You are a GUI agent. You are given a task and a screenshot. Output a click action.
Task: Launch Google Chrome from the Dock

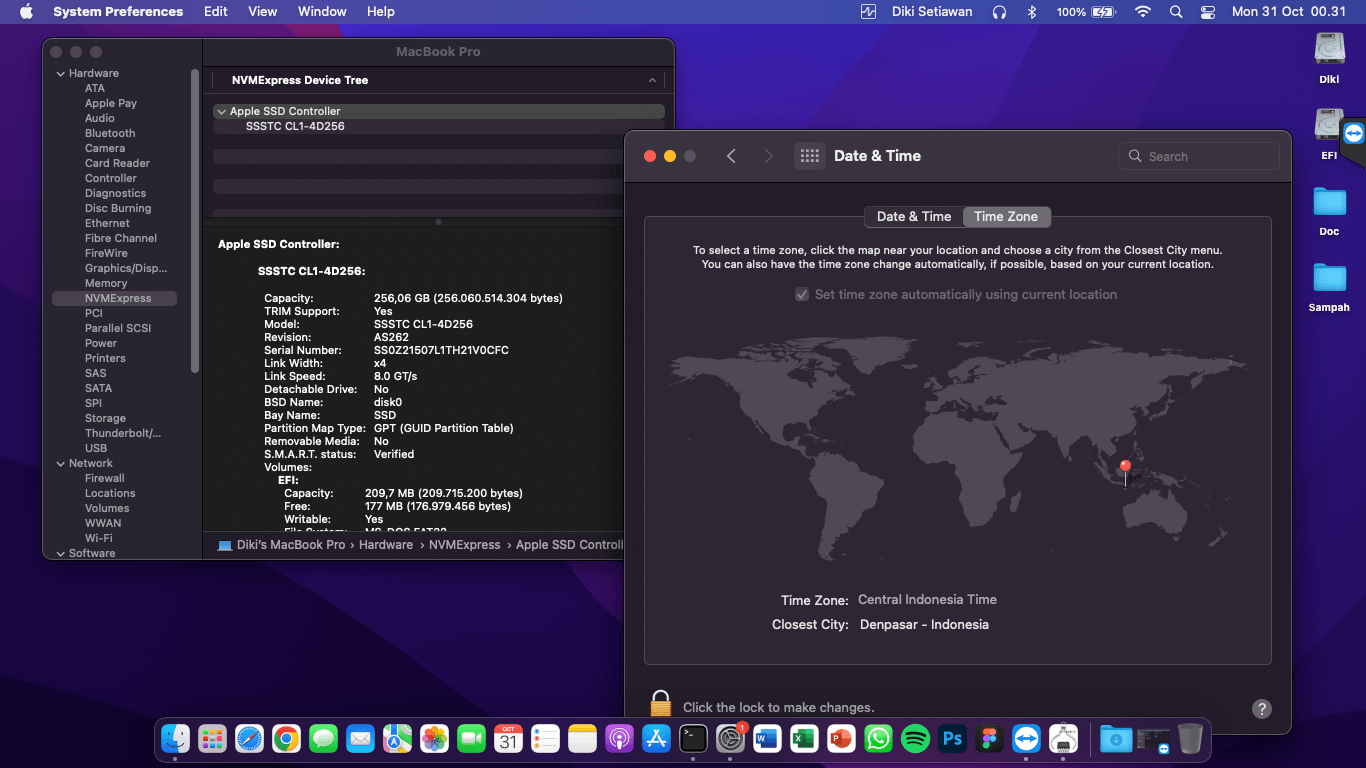[286, 739]
